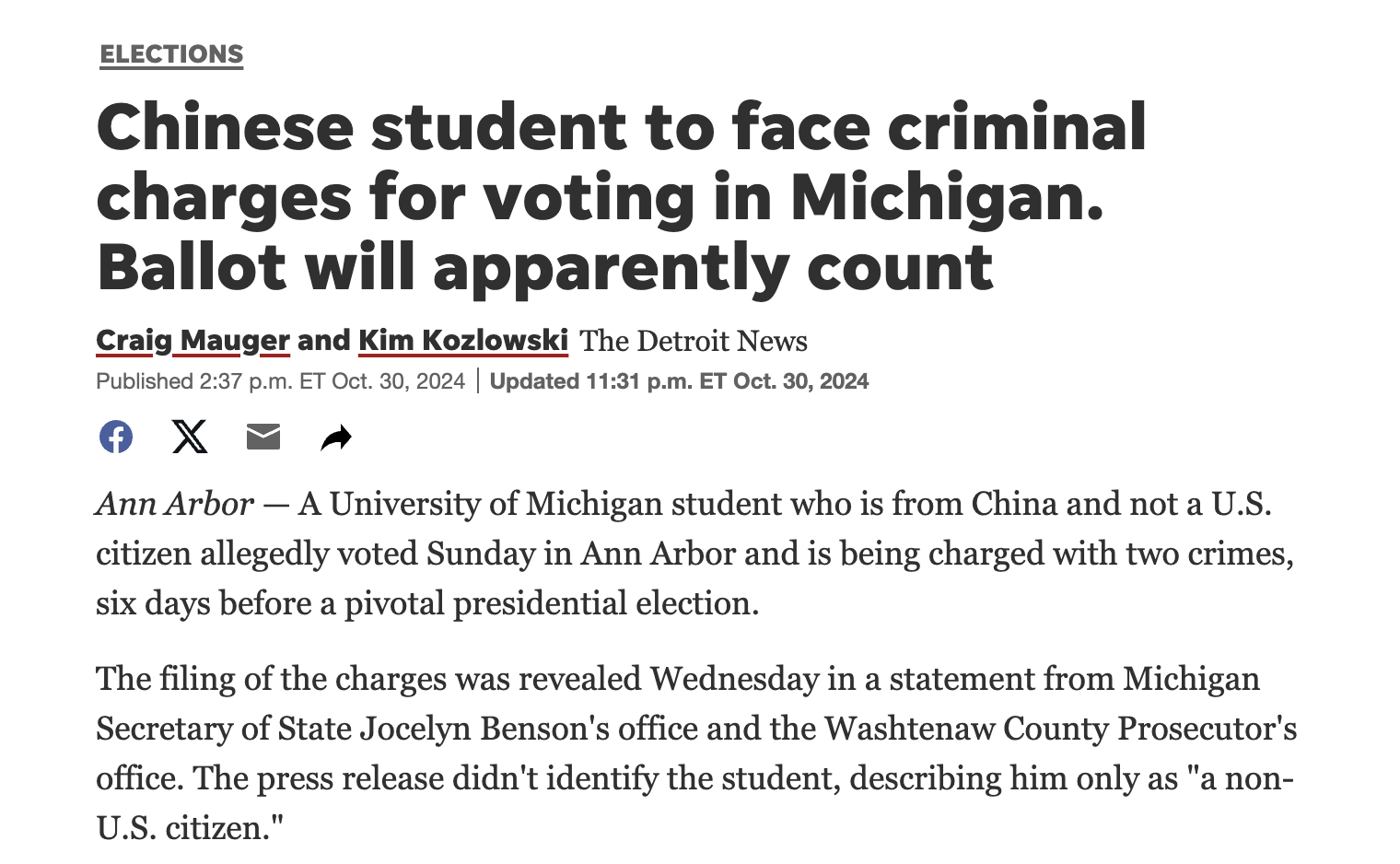Click the word "Wednesday" in second paragraph
Screen dimensions: 1400x864
pos(734,679)
